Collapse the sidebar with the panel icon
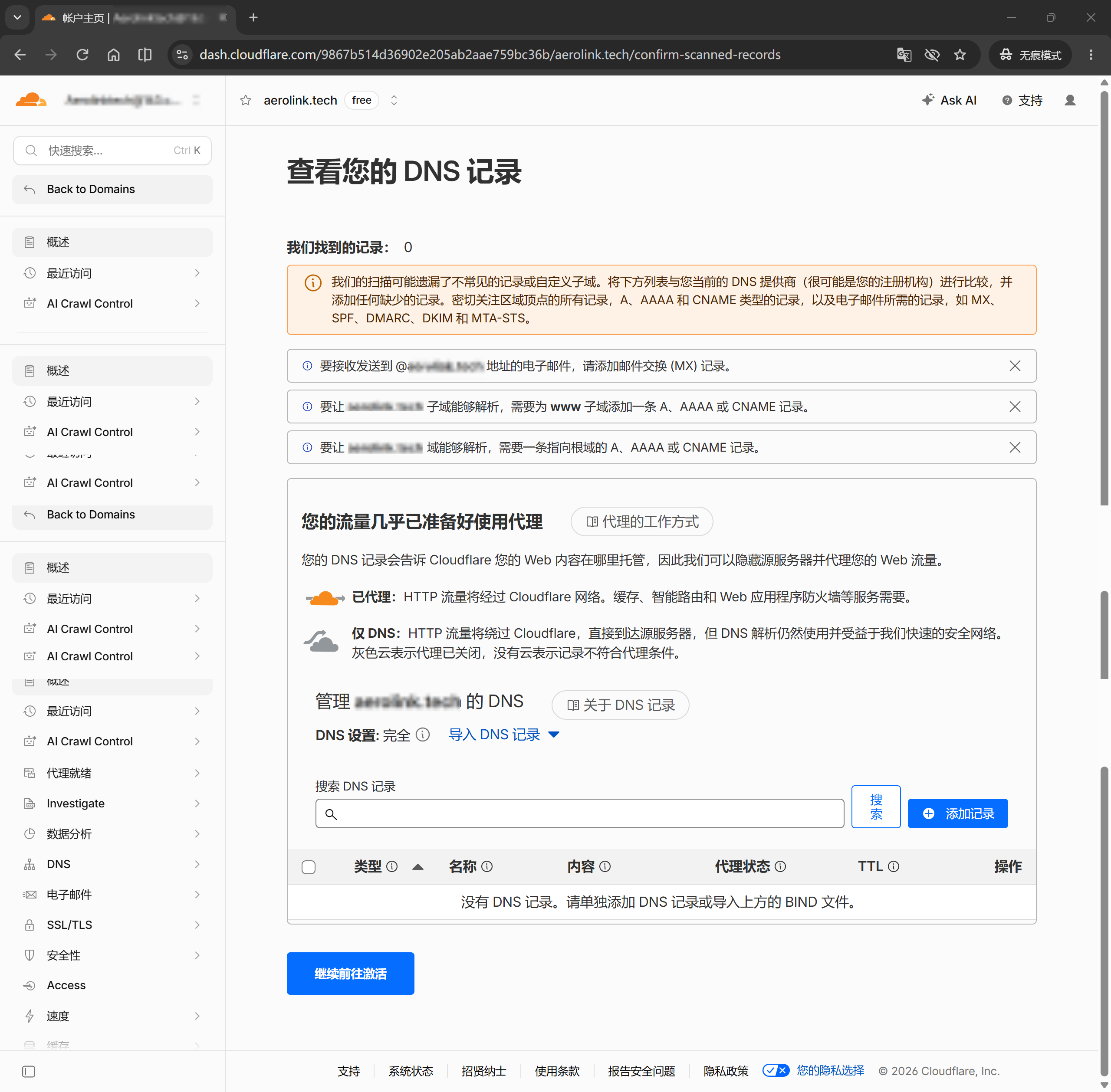The height and width of the screenshot is (1092, 1111). pyautogui.click(x=29, y=1071)
